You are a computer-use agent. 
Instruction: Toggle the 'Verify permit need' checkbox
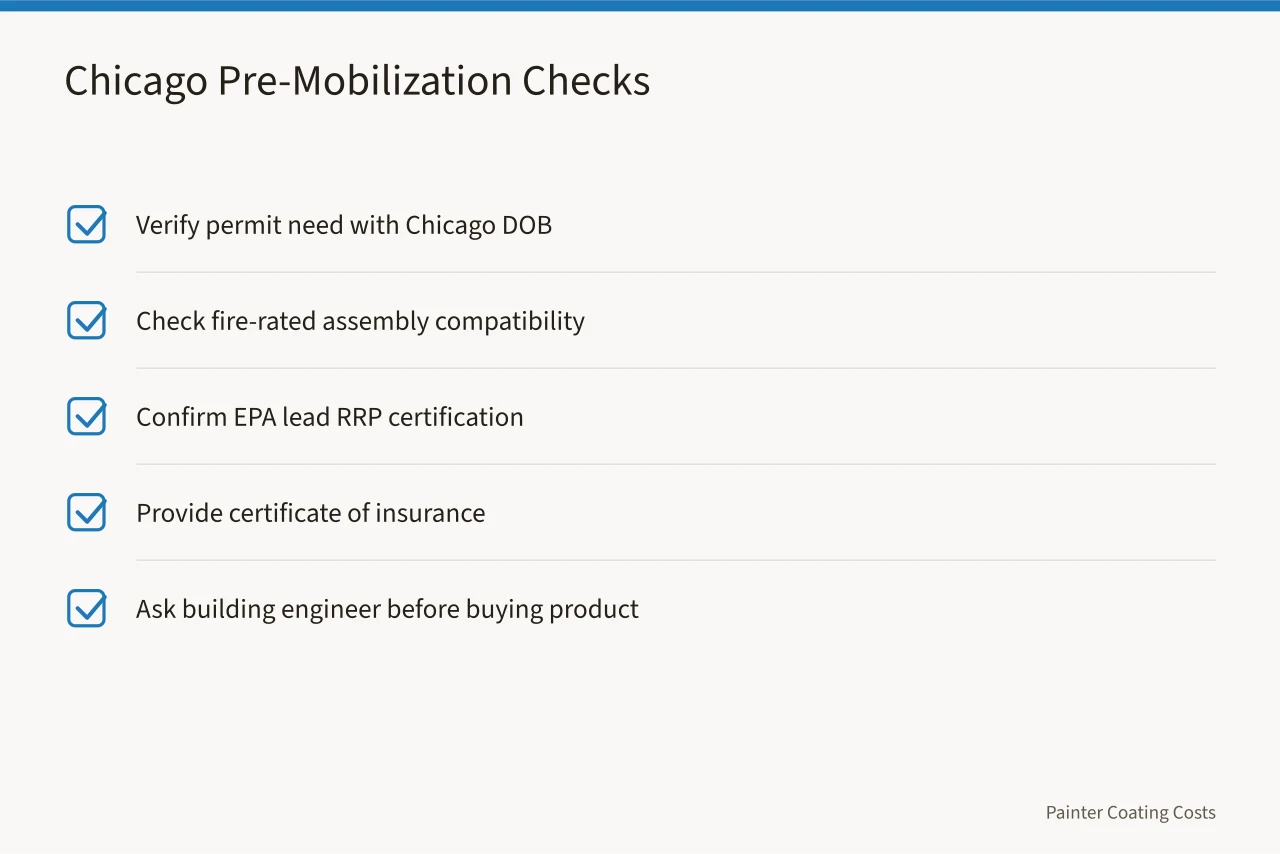point(87,224)
